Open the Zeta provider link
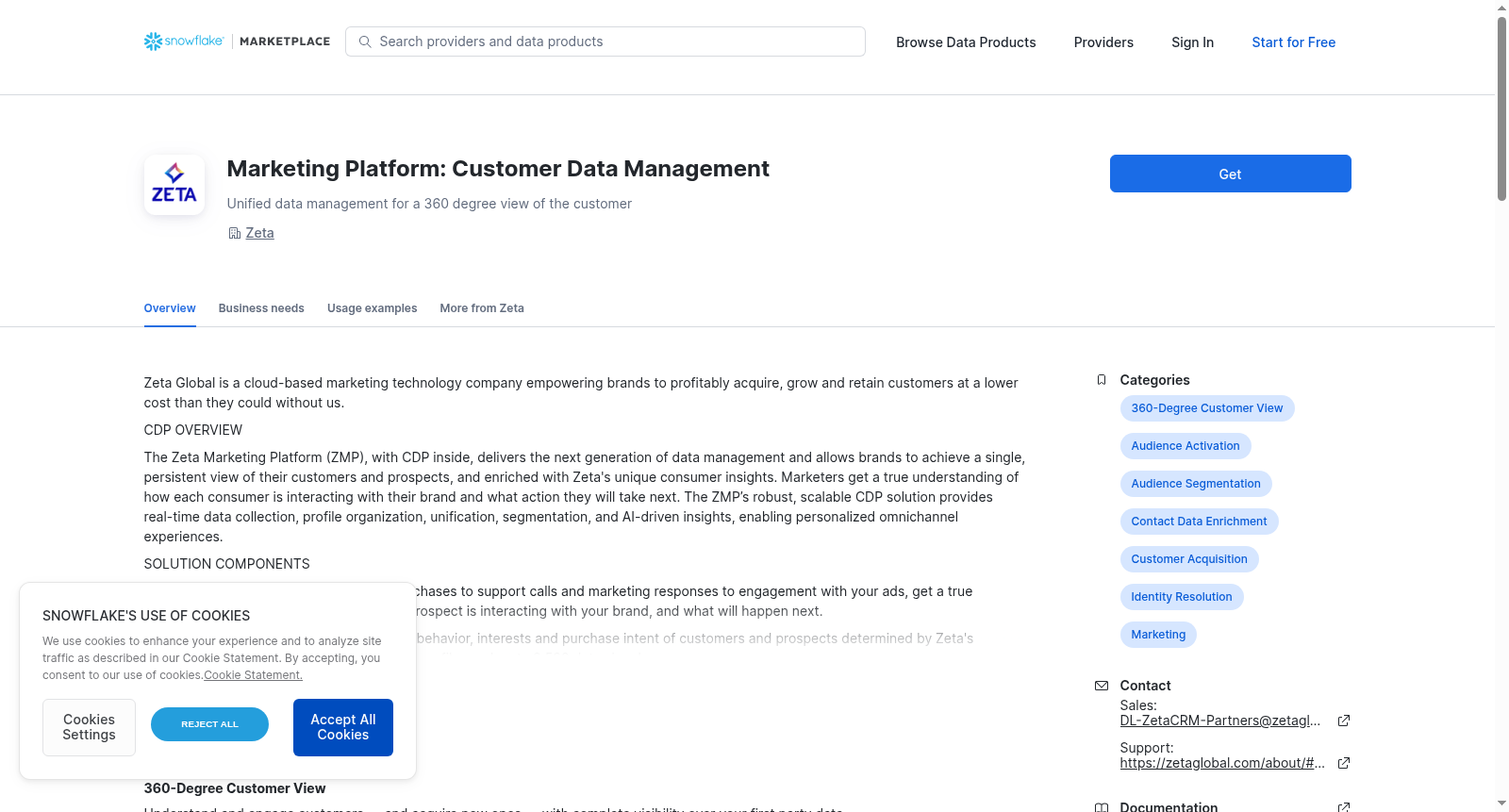The image size is (1509, 812). coord(259,233)
